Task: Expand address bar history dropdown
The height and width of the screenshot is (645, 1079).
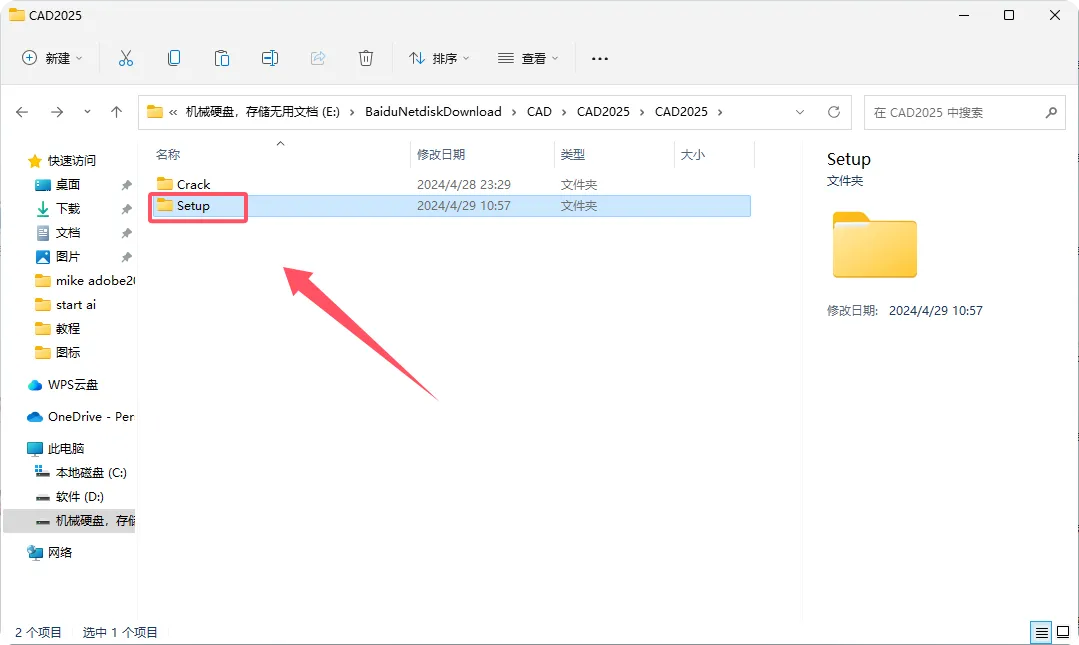Action: click(x=800, y=112)
